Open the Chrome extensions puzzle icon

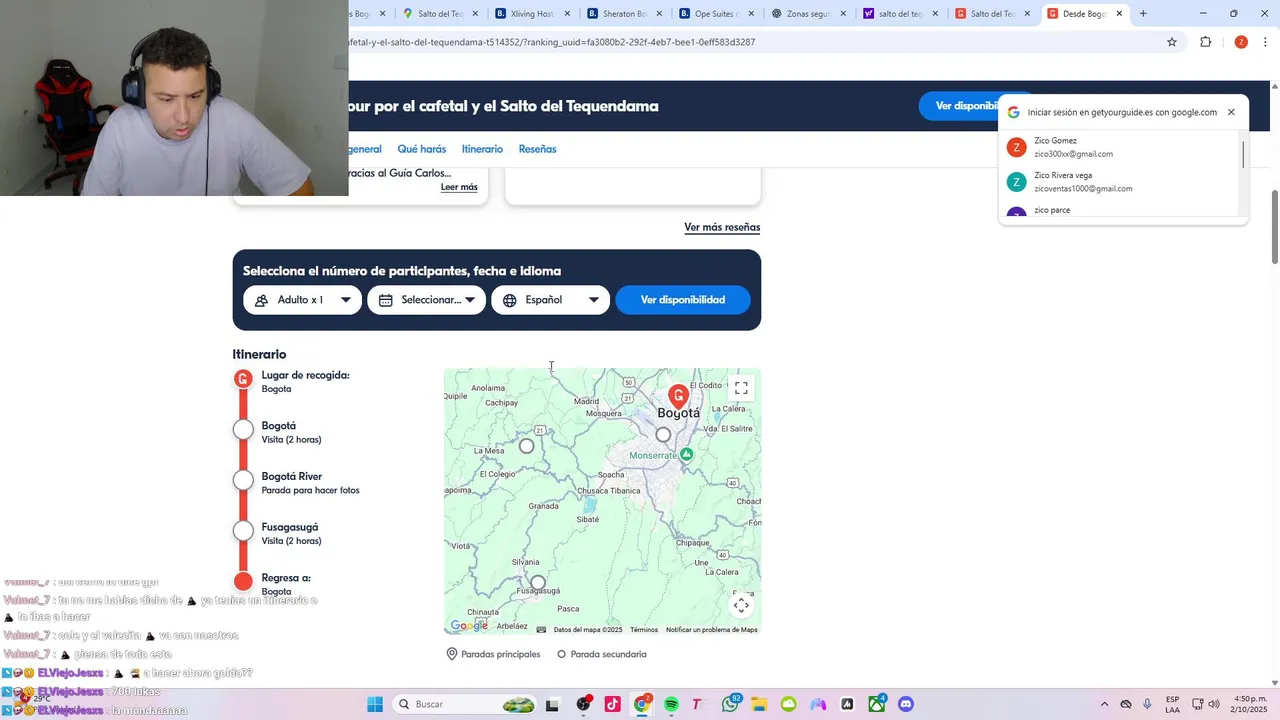click(1205, 42)
